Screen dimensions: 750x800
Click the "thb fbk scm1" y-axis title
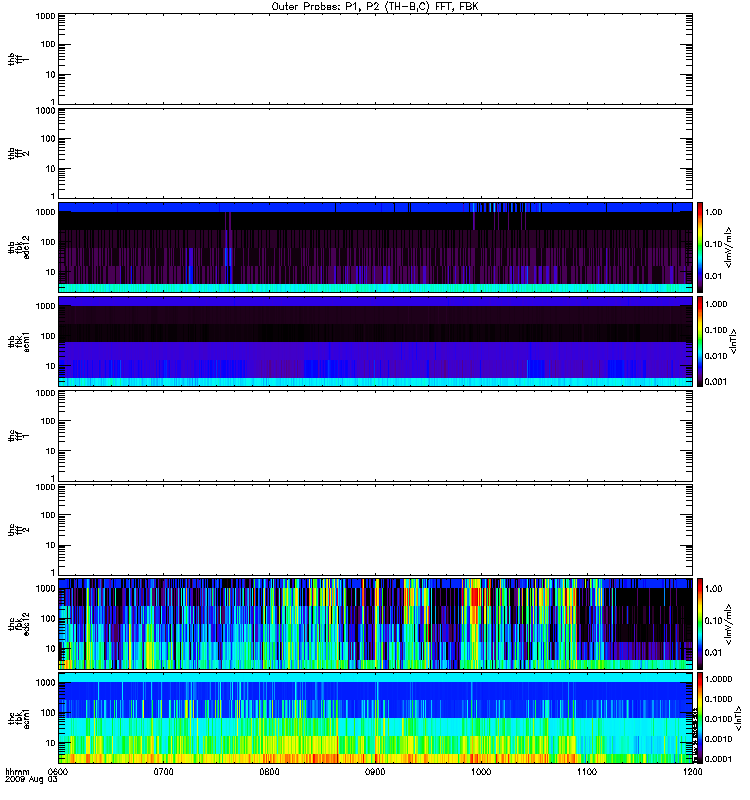pos(19,342)
